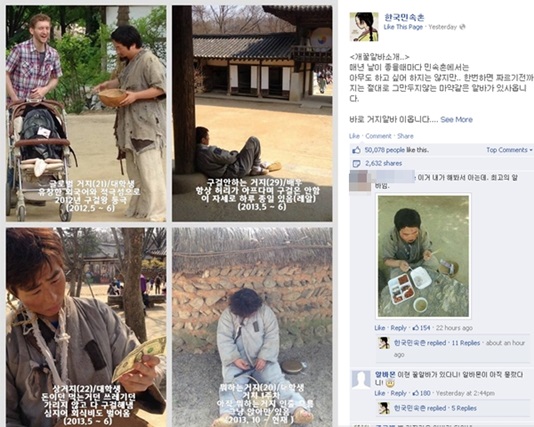Click the thumbs-up icon beside 50,078 people

coord(356,150)
